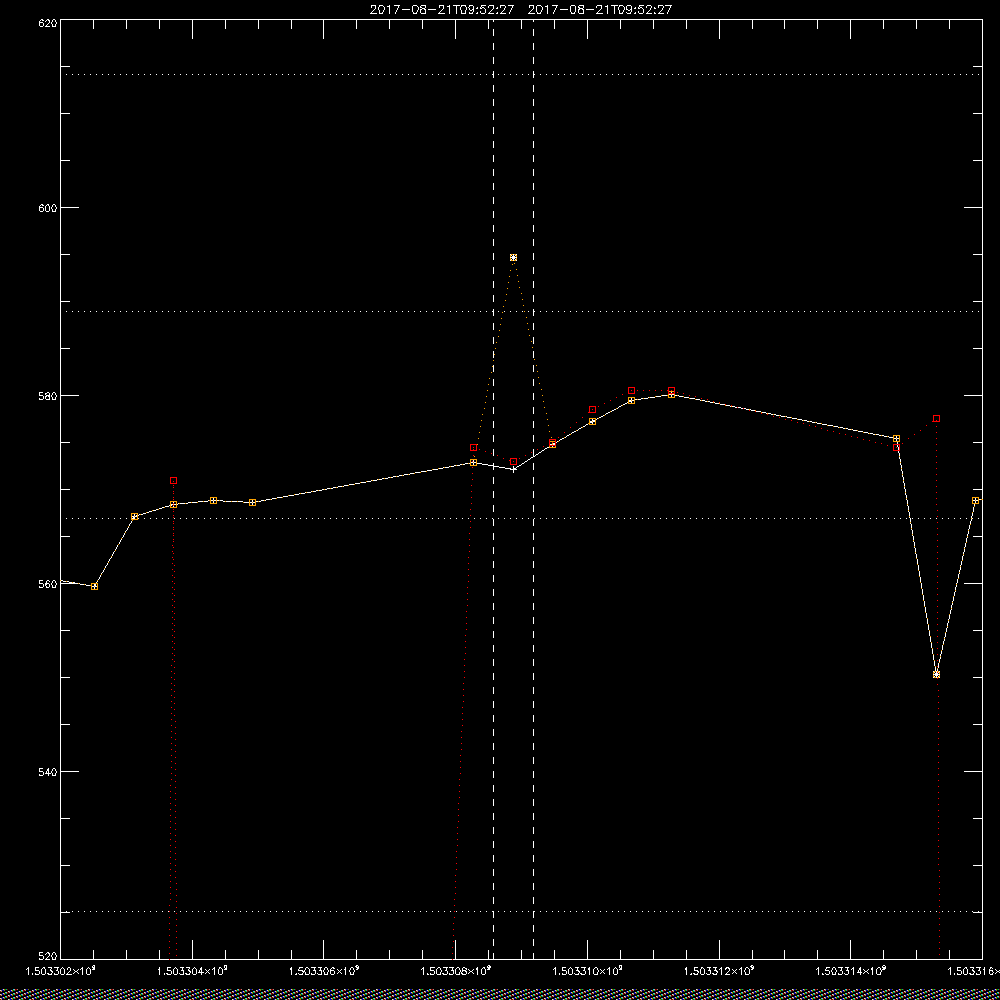Click the x-axis label 1.503306×10⁹
This screenshot has width=1000, height=1000.
(324, 971)
